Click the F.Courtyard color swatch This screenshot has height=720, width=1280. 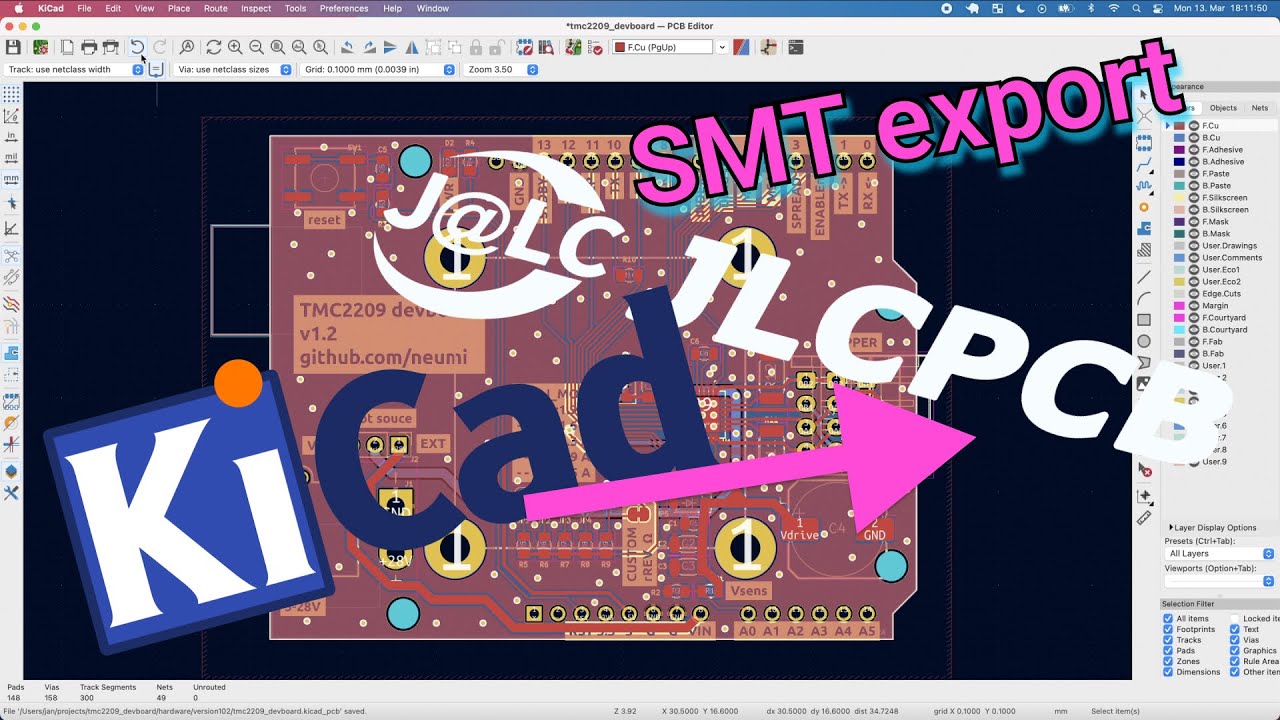pos(1180,318)
